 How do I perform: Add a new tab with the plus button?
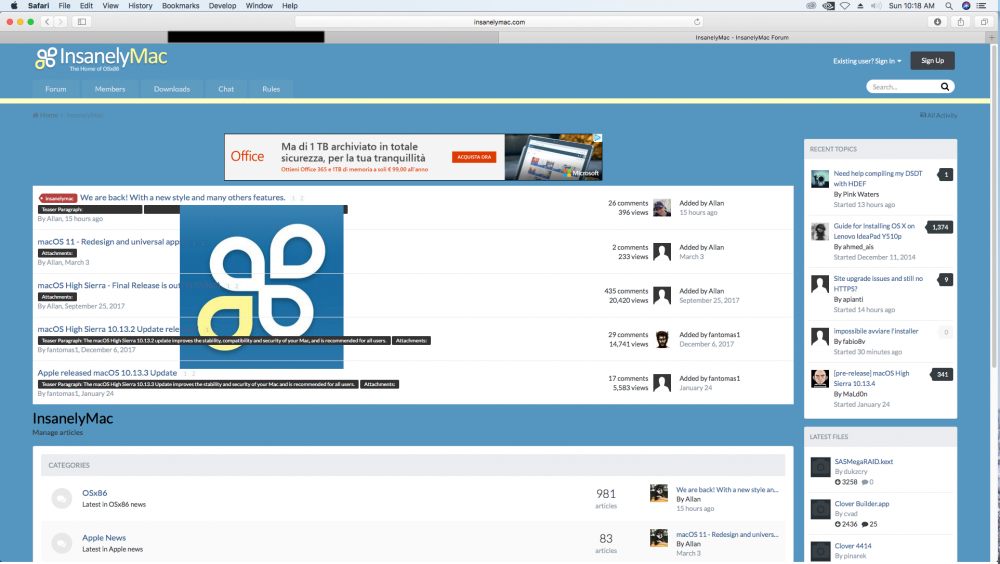[992, 38]
